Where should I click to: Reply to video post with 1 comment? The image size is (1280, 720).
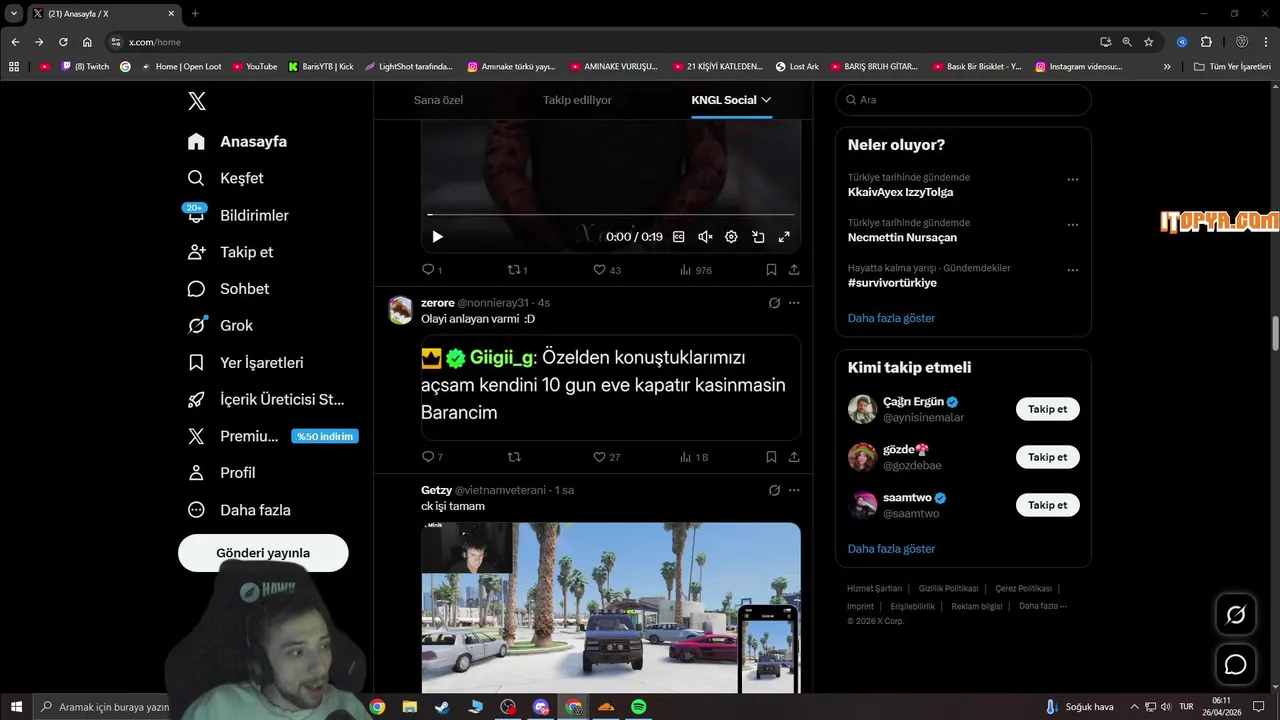(432, 270)
